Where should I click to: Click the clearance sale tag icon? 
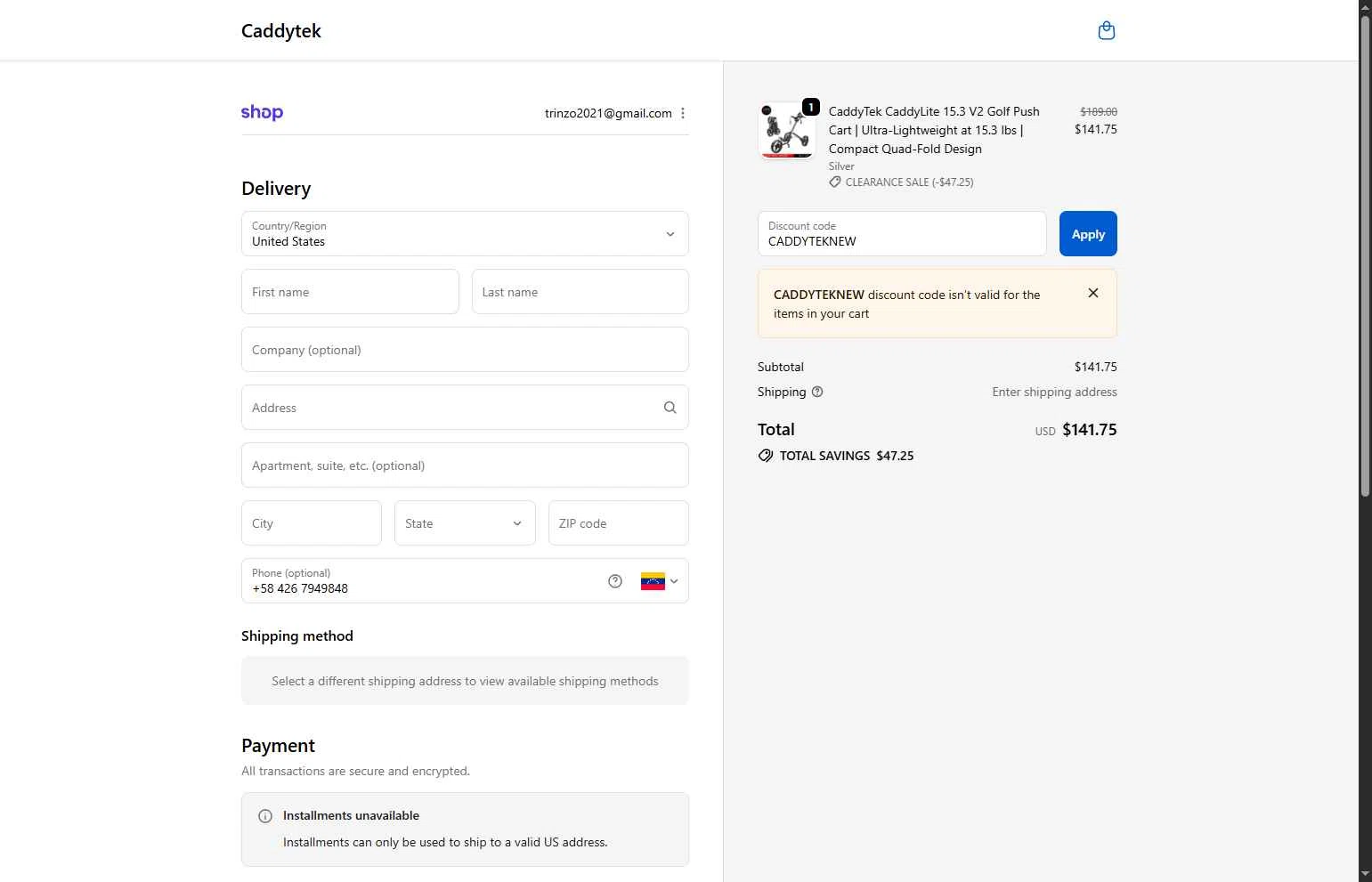coord(835,182)
